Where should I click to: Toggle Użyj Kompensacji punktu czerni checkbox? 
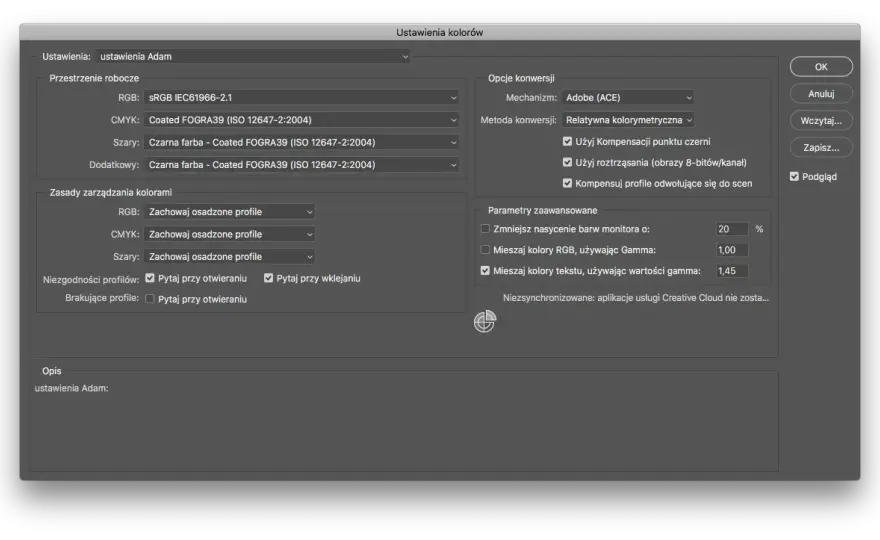coord(567,141)
